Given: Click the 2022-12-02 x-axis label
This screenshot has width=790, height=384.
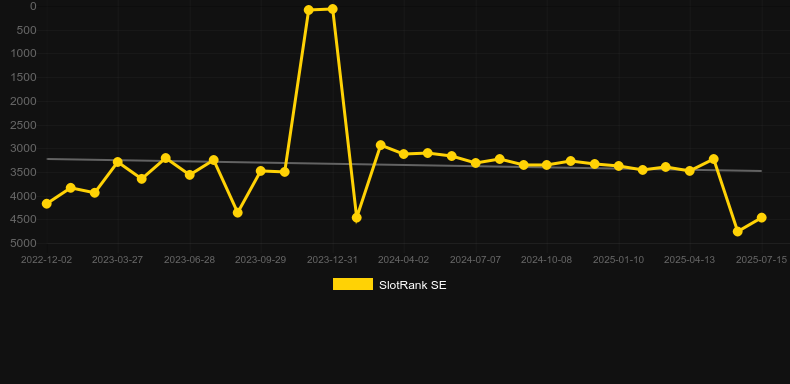Looking at the screenshot, I should (x=46, y=260).
